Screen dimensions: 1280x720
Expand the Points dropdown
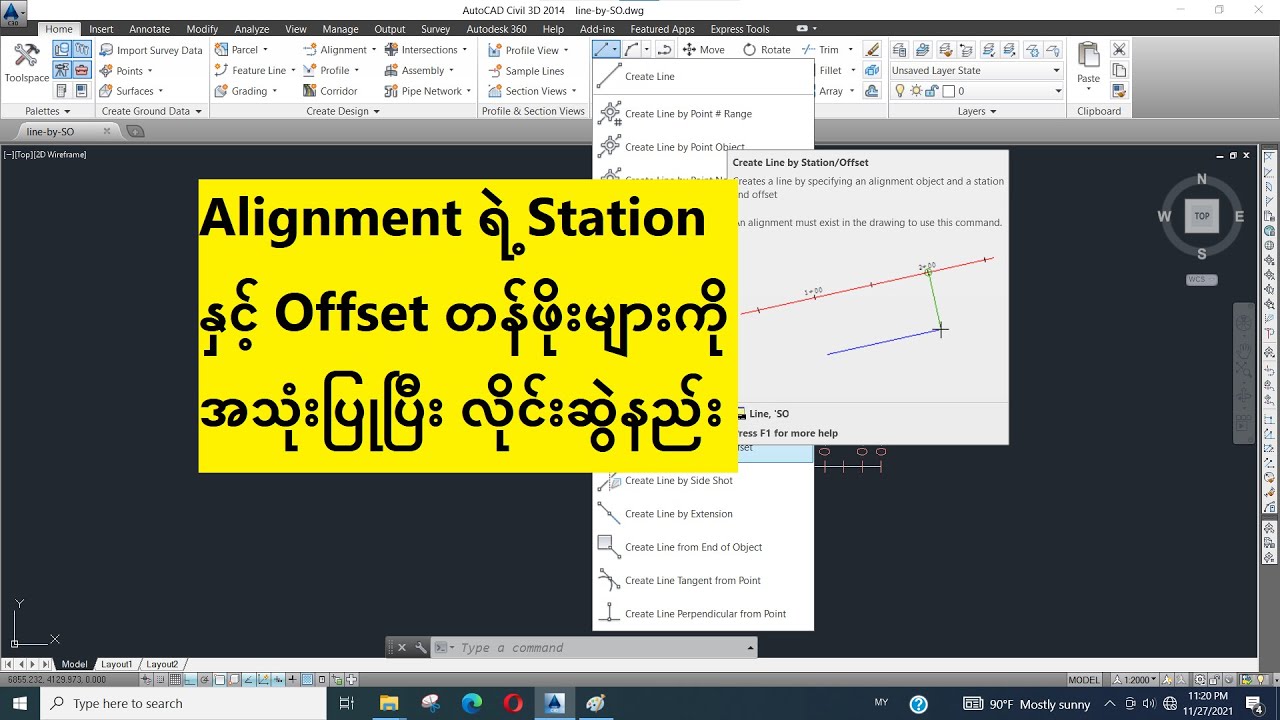pos(150,71)
